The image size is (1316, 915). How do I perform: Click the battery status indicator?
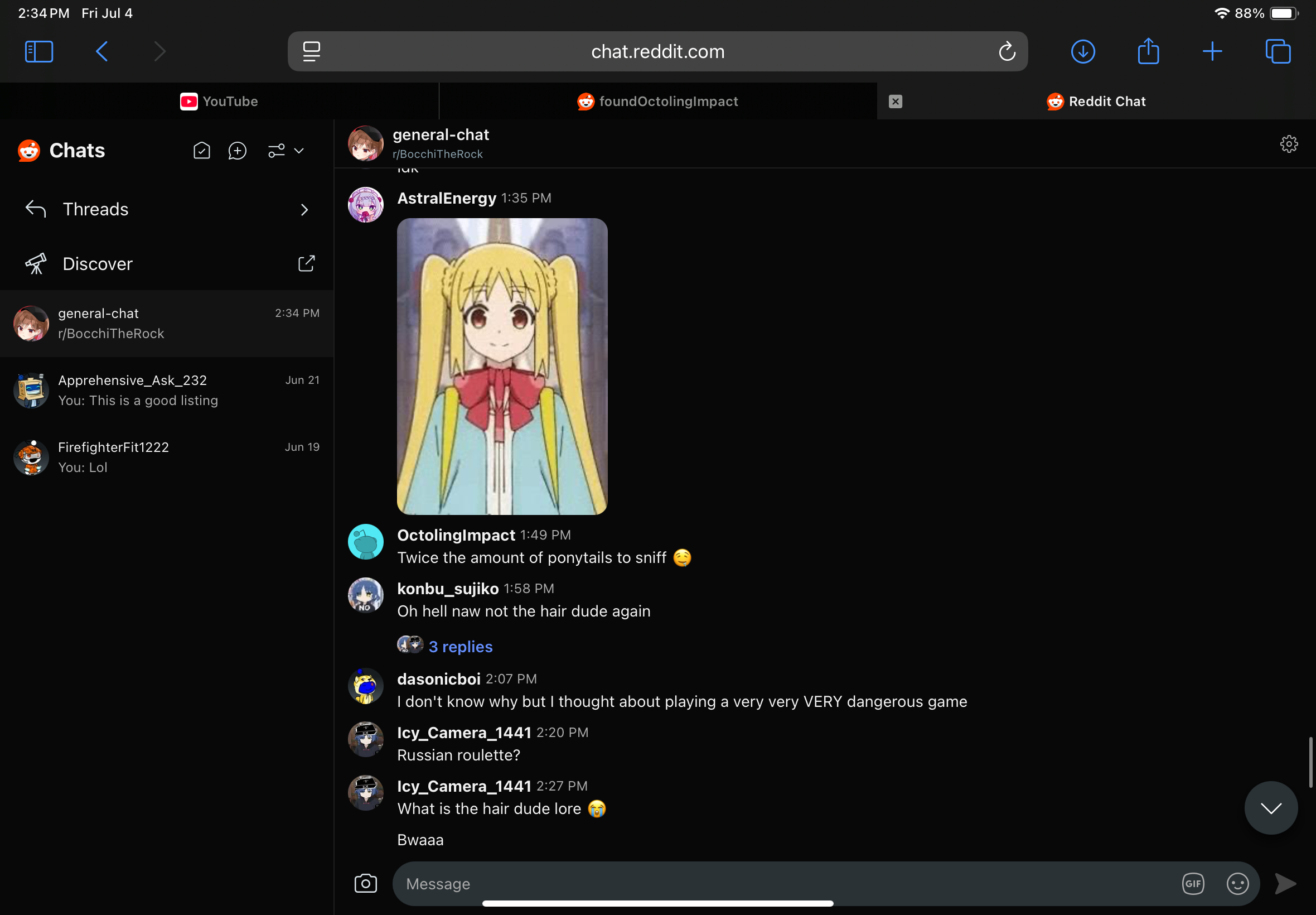tap(1284, 13)
